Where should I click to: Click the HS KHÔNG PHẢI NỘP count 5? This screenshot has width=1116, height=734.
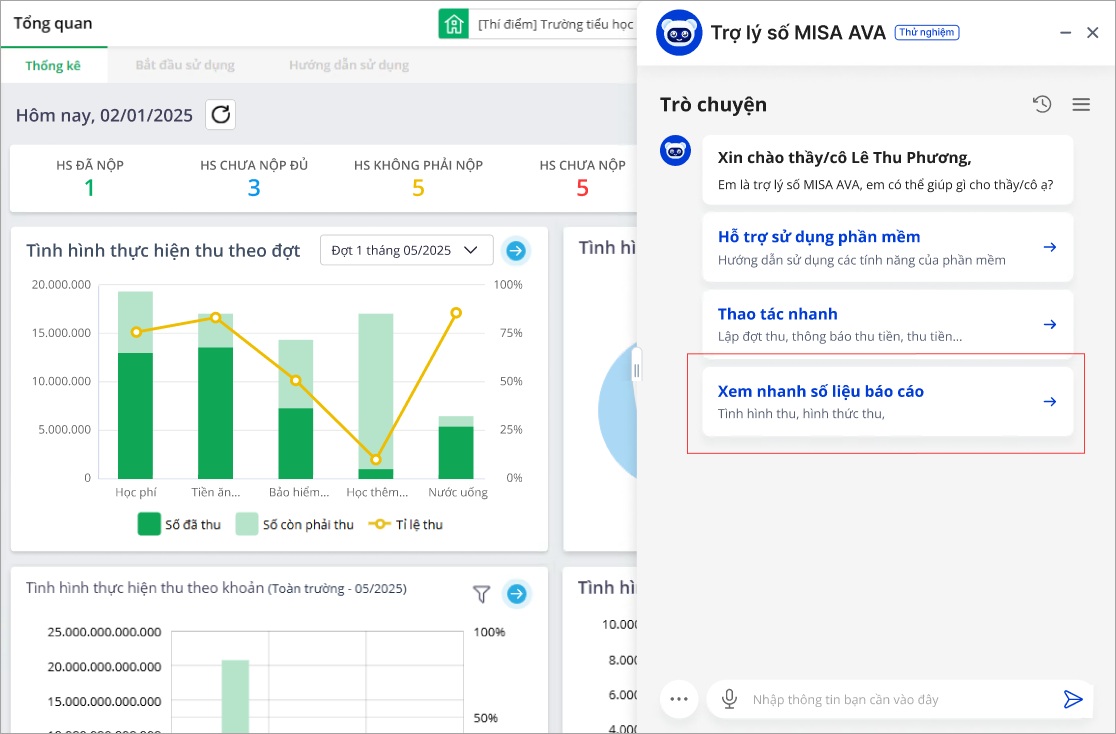pyautogui.click(x=418, y=188)
